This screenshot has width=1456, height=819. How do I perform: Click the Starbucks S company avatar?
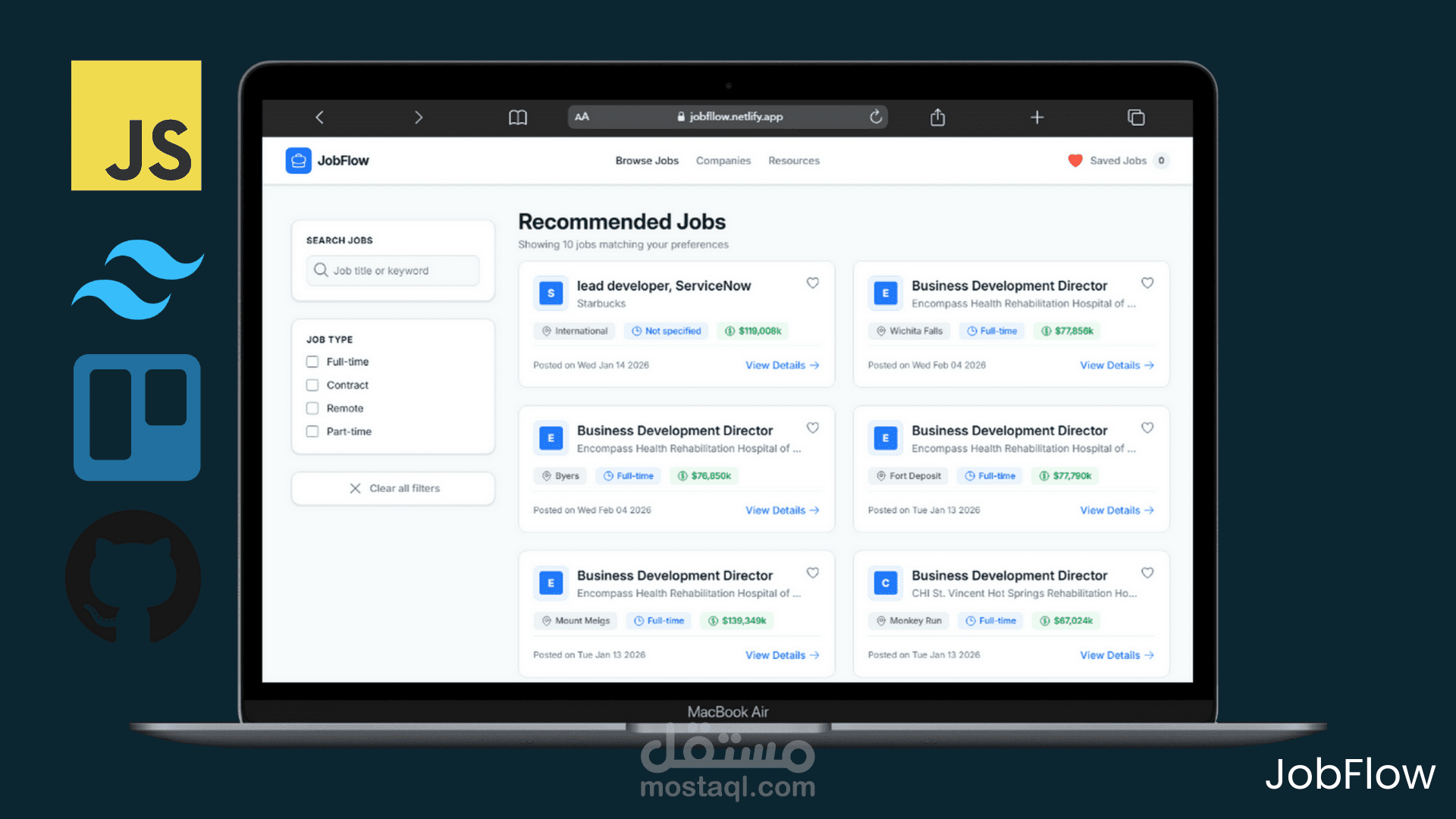tap(551, 293)
